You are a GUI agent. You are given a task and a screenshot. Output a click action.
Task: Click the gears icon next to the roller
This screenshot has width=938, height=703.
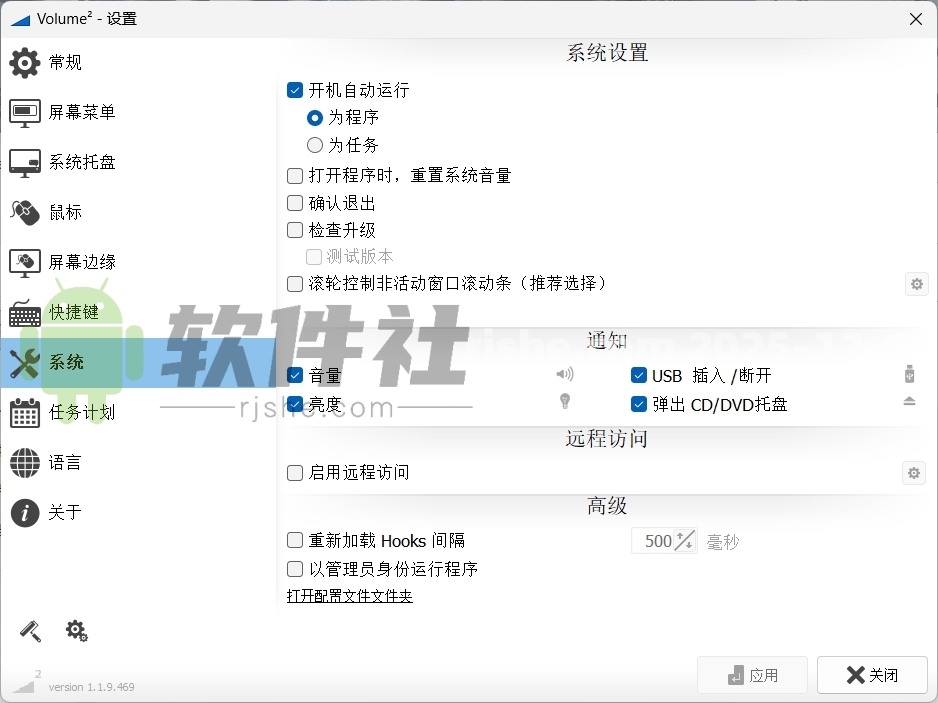77,631
